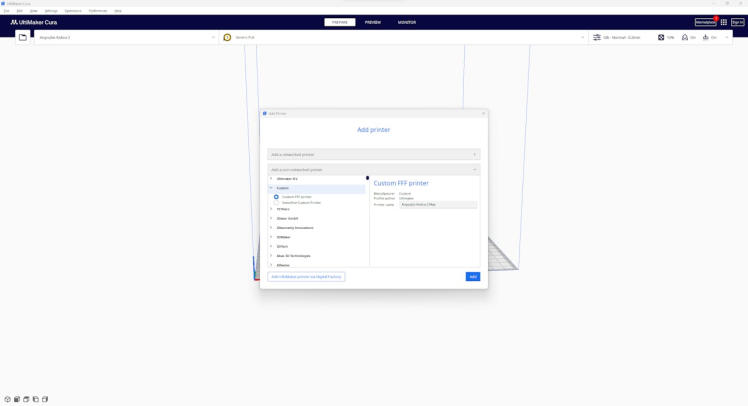Viewport: 748px width, 406px height.
Task: Click the manufacturer list scrollbar handle
Action: pos(367,178)
